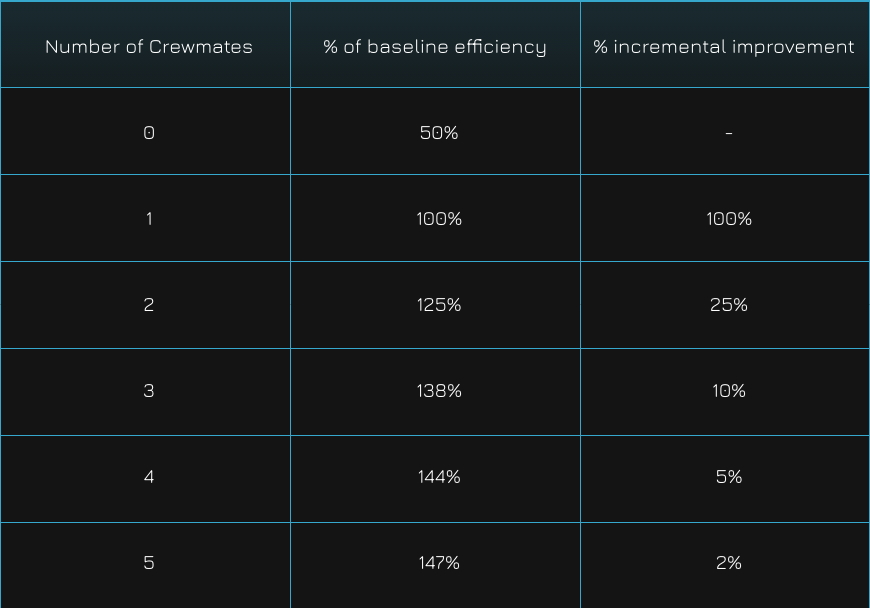Click the 2% incremental improvement cell

pyautogui.click(x=729, y=563)
